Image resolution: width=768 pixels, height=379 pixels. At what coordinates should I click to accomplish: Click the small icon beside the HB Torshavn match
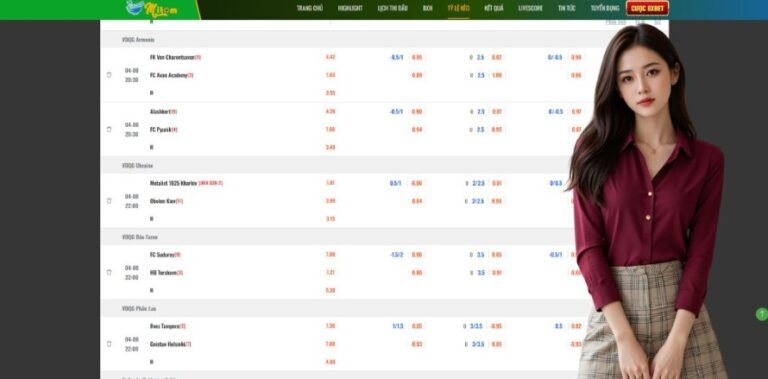coord(109,272)
